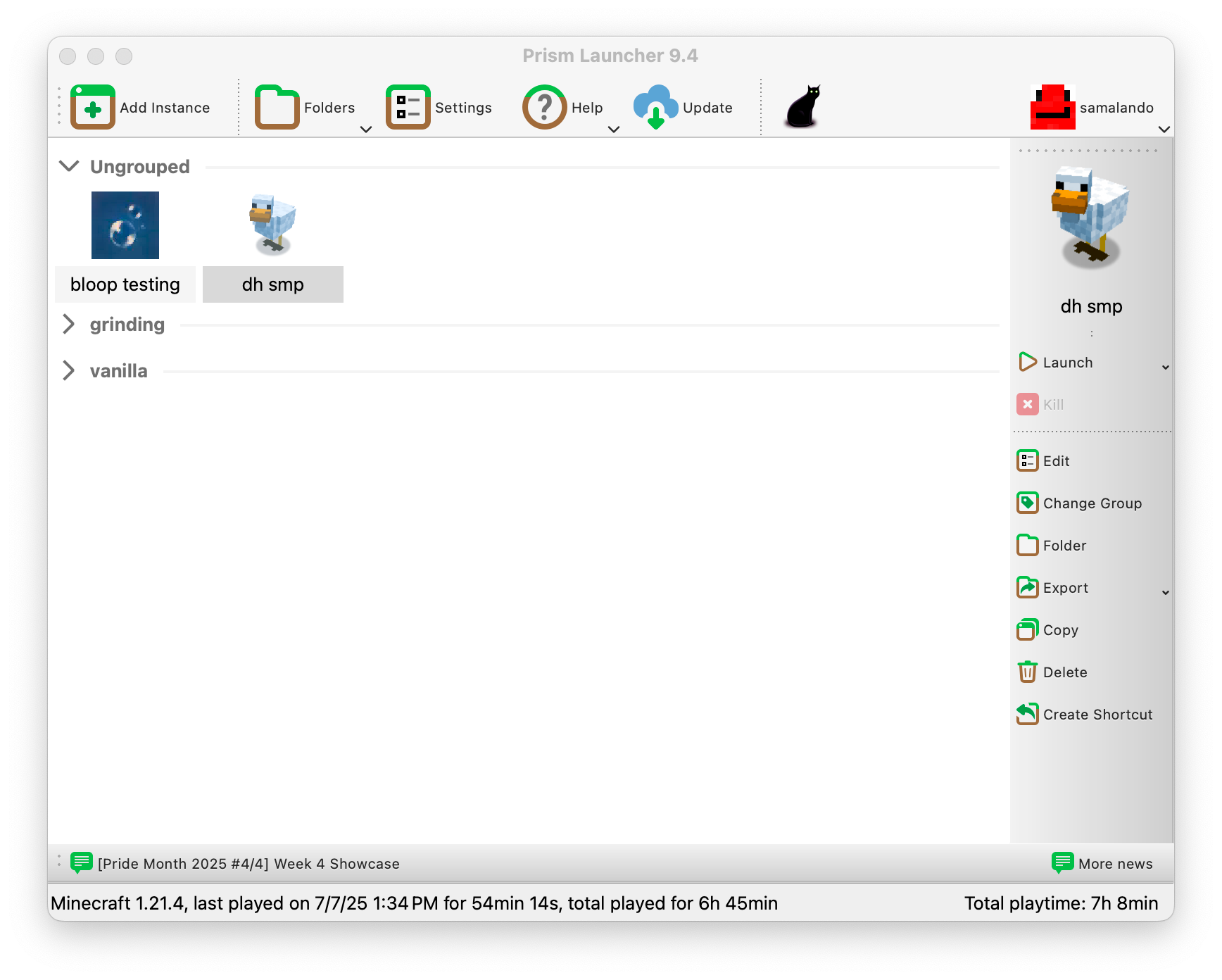This screenshot has height=980, width=1222.
Task: Click the large duck icon in side panel
Action: [x=1091, y=218]
